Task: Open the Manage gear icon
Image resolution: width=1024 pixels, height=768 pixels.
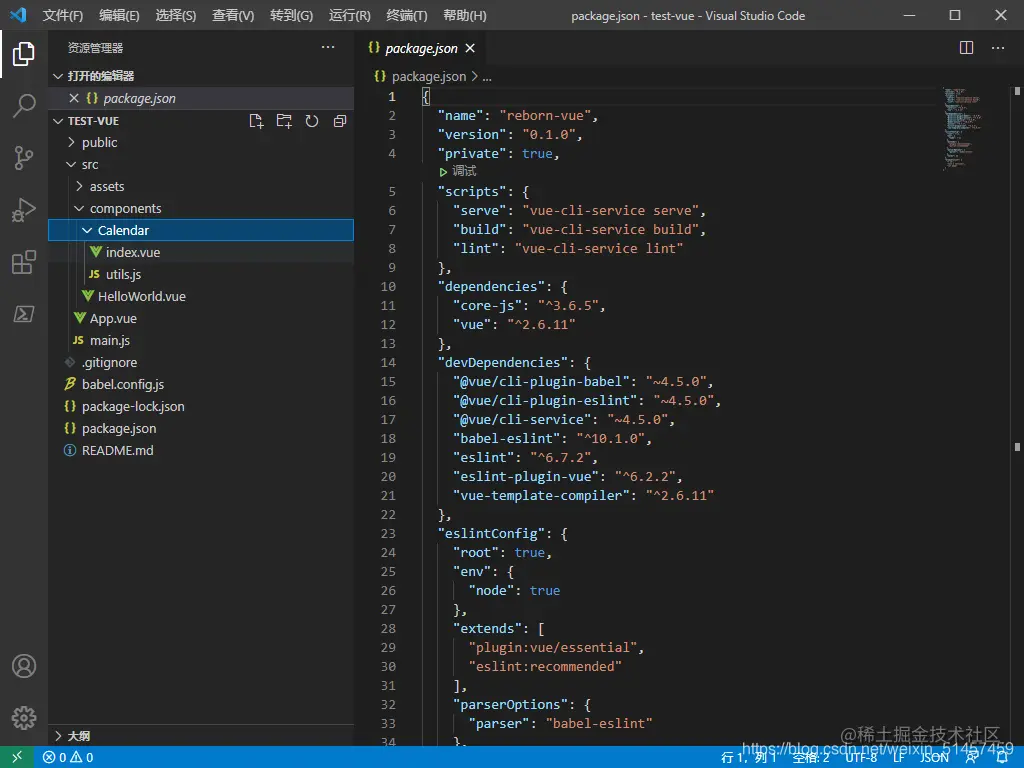Action: [x=24, y=718]
